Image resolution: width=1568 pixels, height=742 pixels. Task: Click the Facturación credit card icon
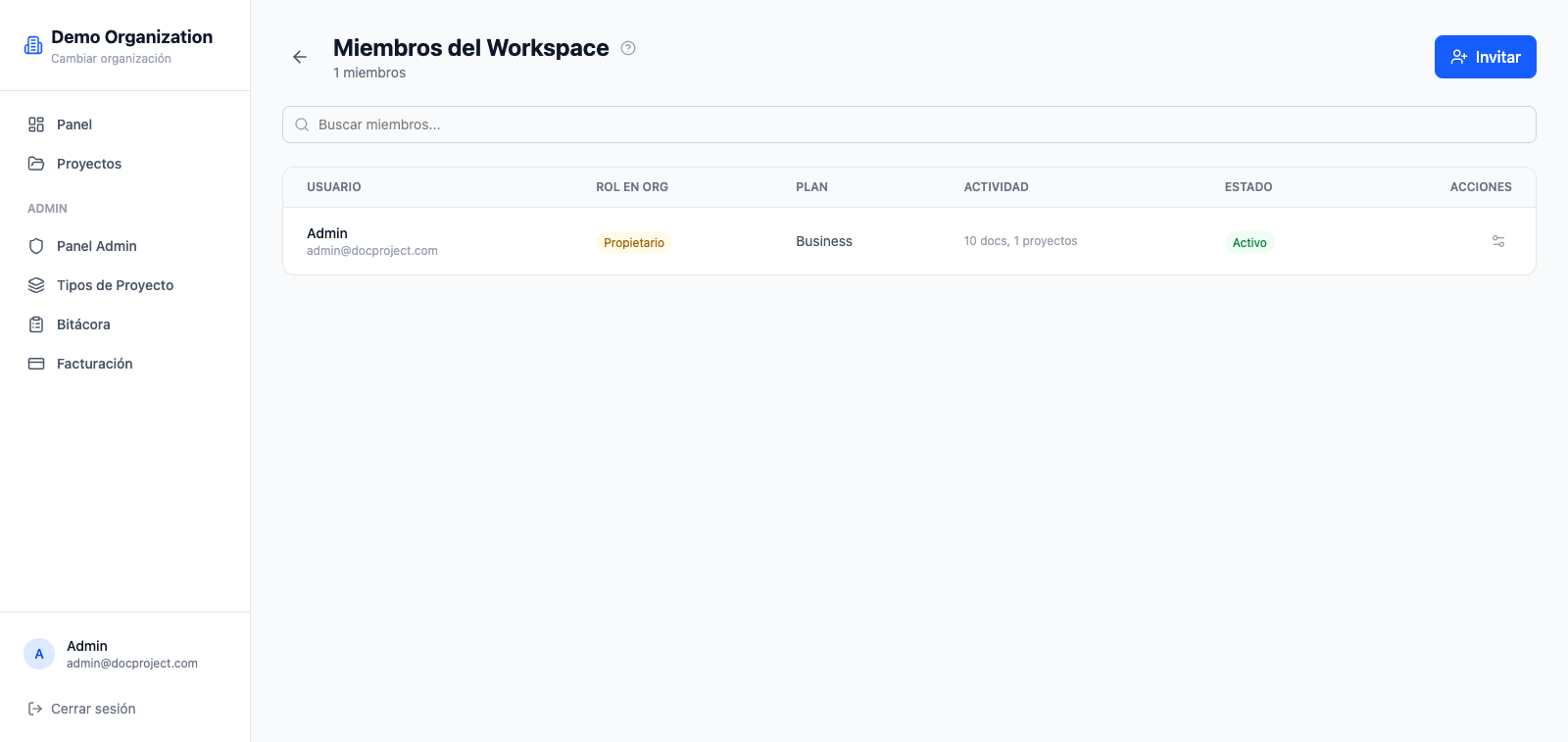click(36, 364)
